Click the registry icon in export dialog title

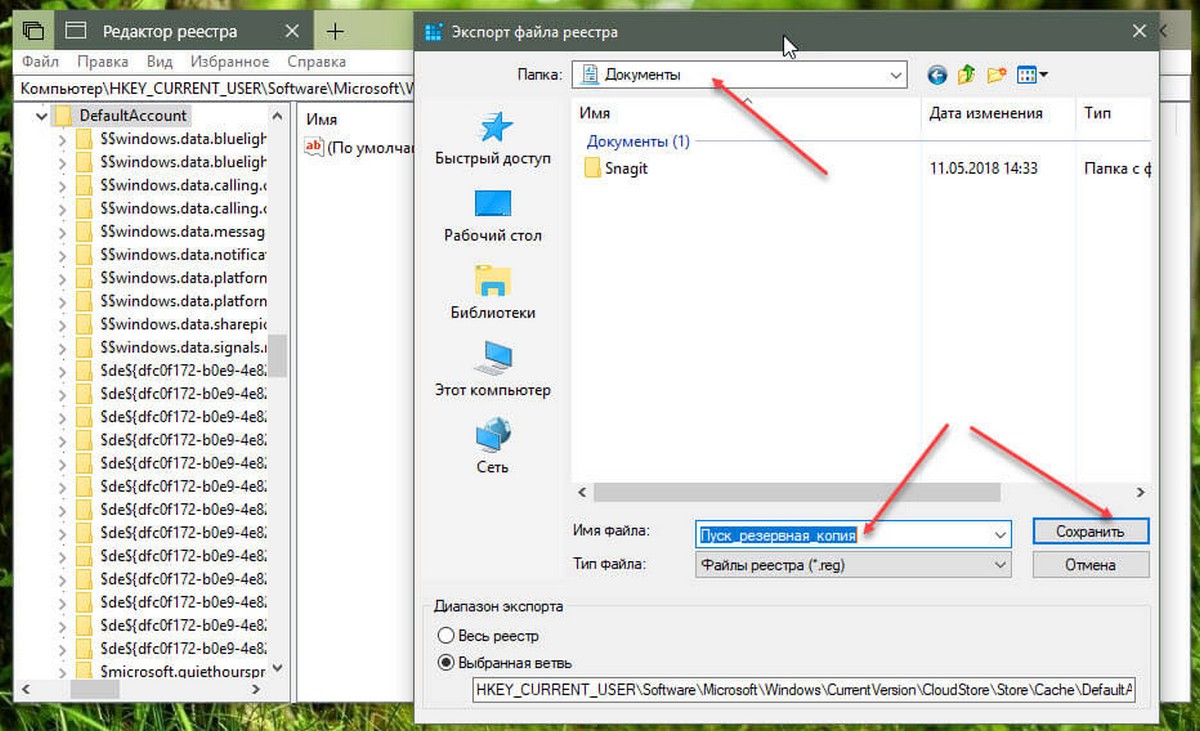[x=433, y=32]
